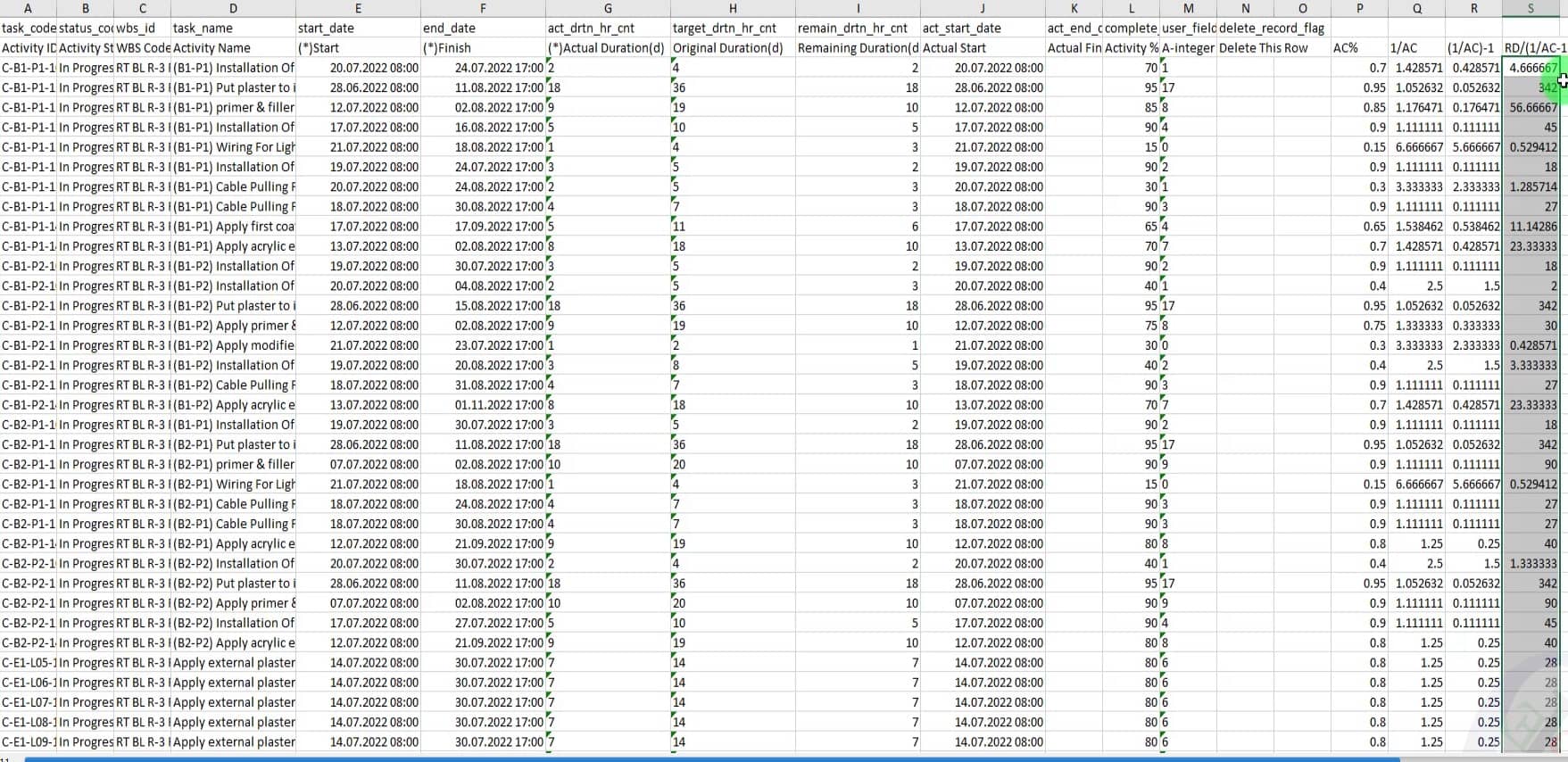This screenshot has width=1568, height=762.
Task: Click '(B1-P1) Apply first coa' cell
Action: tap(233, 227)
